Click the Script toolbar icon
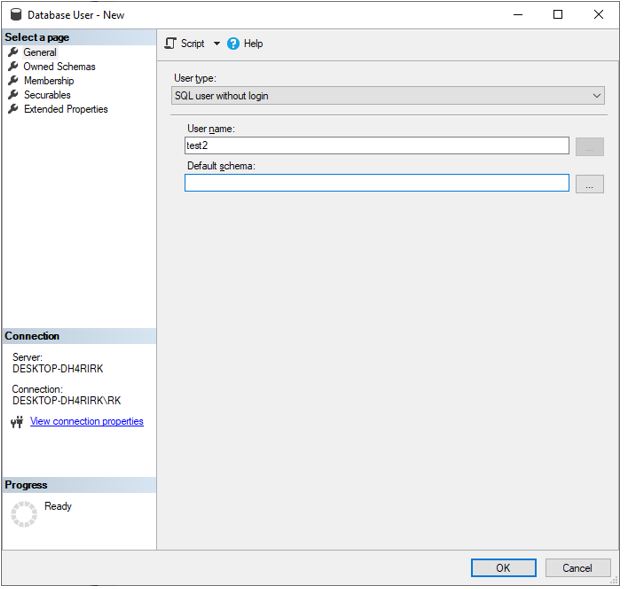Image resolution: width=624 pixels, height=589 pixels. click(171, 44)
